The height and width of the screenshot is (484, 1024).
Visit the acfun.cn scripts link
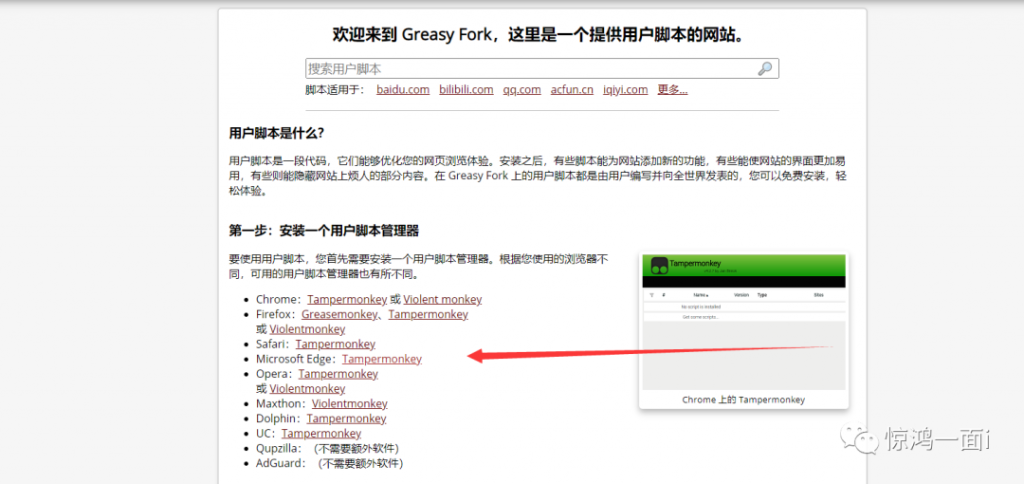(x=572, y=90)
